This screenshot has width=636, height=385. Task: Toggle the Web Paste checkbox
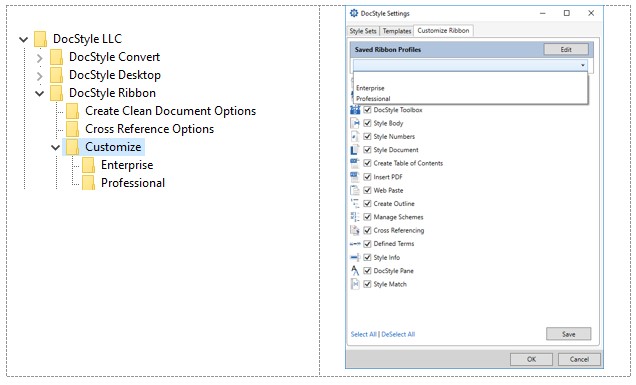coord(367,190)
